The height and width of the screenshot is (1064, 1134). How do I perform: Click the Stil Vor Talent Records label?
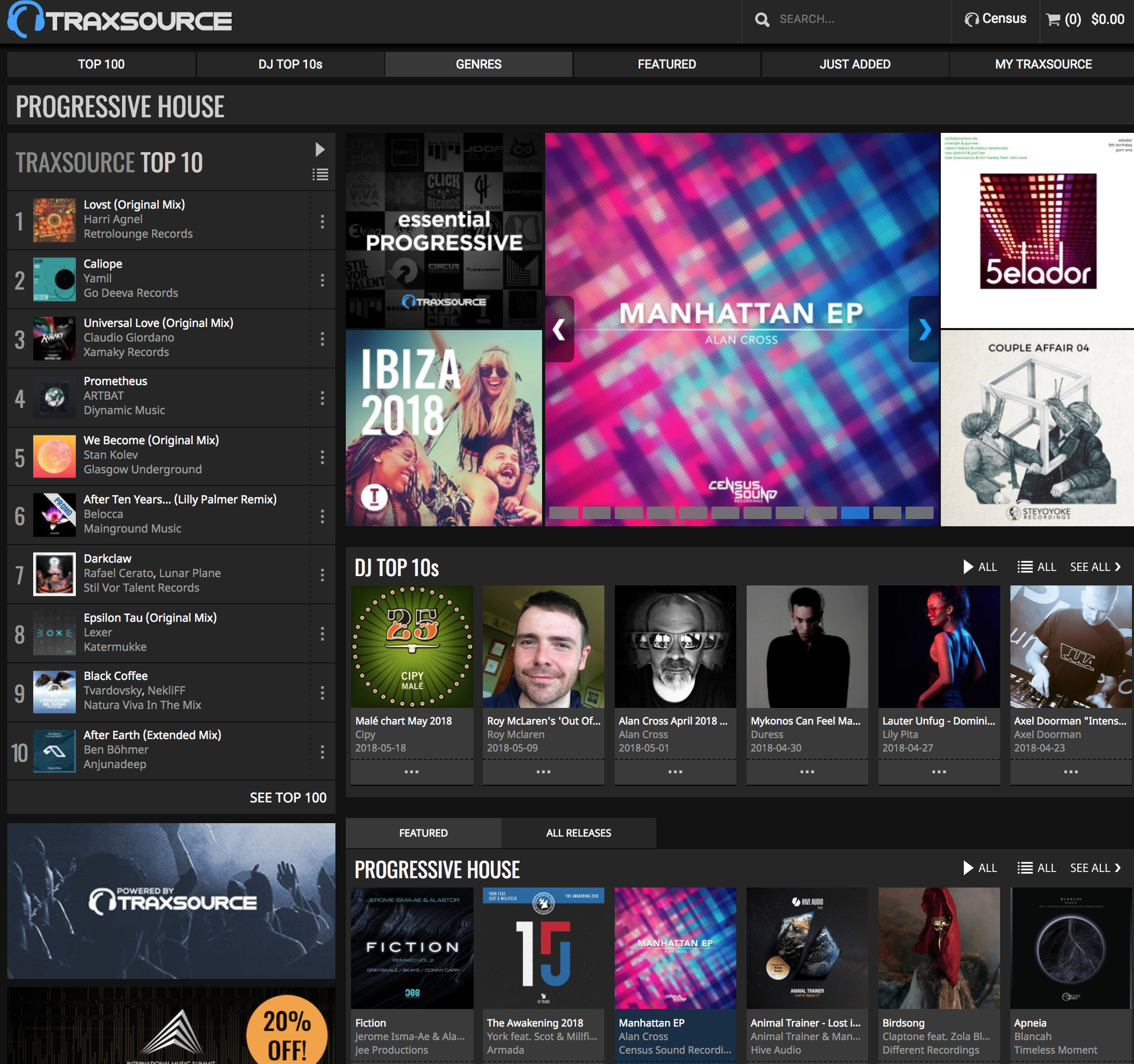[141, 588]
